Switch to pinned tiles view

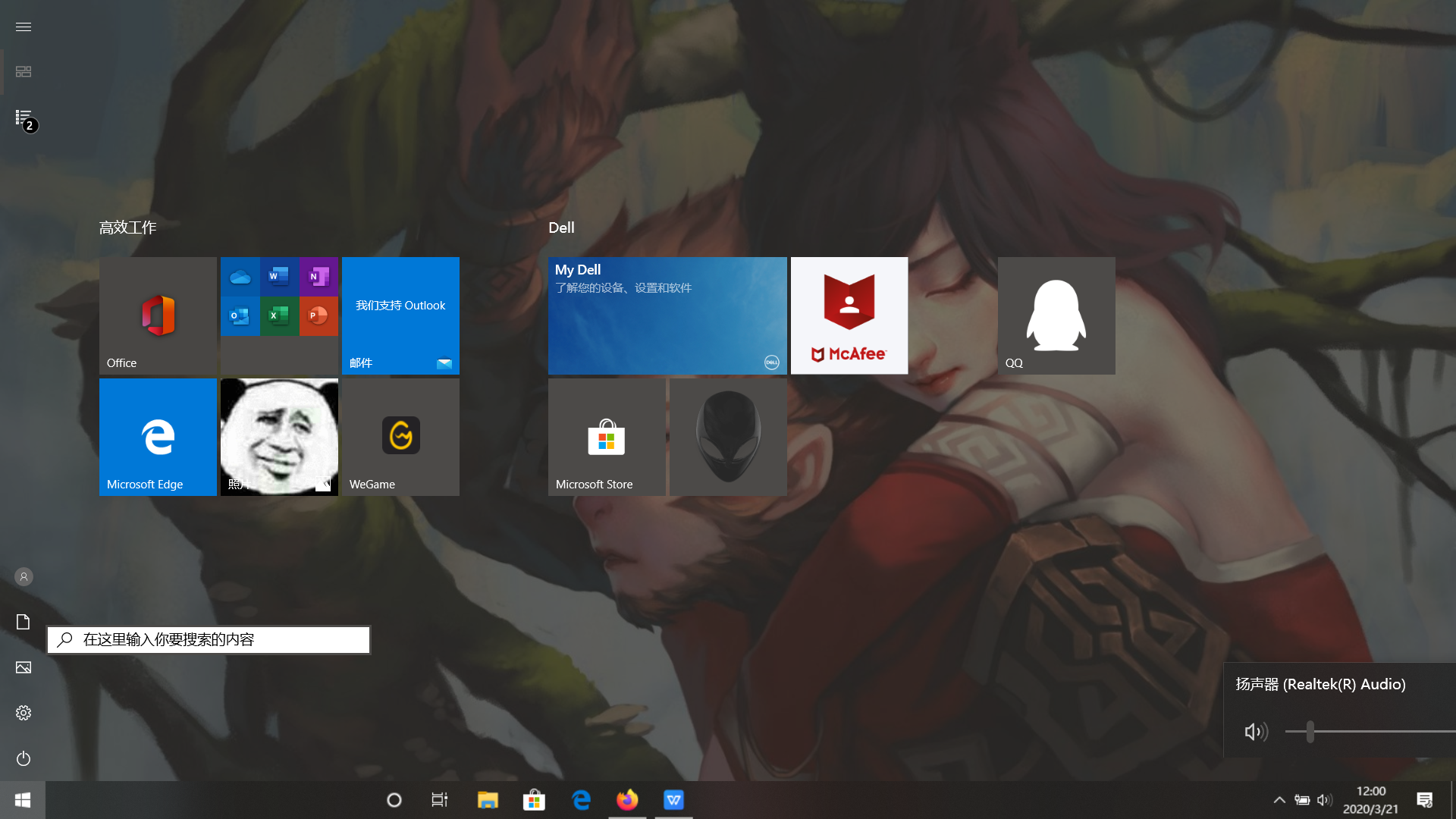pyautogui.click(x=24, y=71)
